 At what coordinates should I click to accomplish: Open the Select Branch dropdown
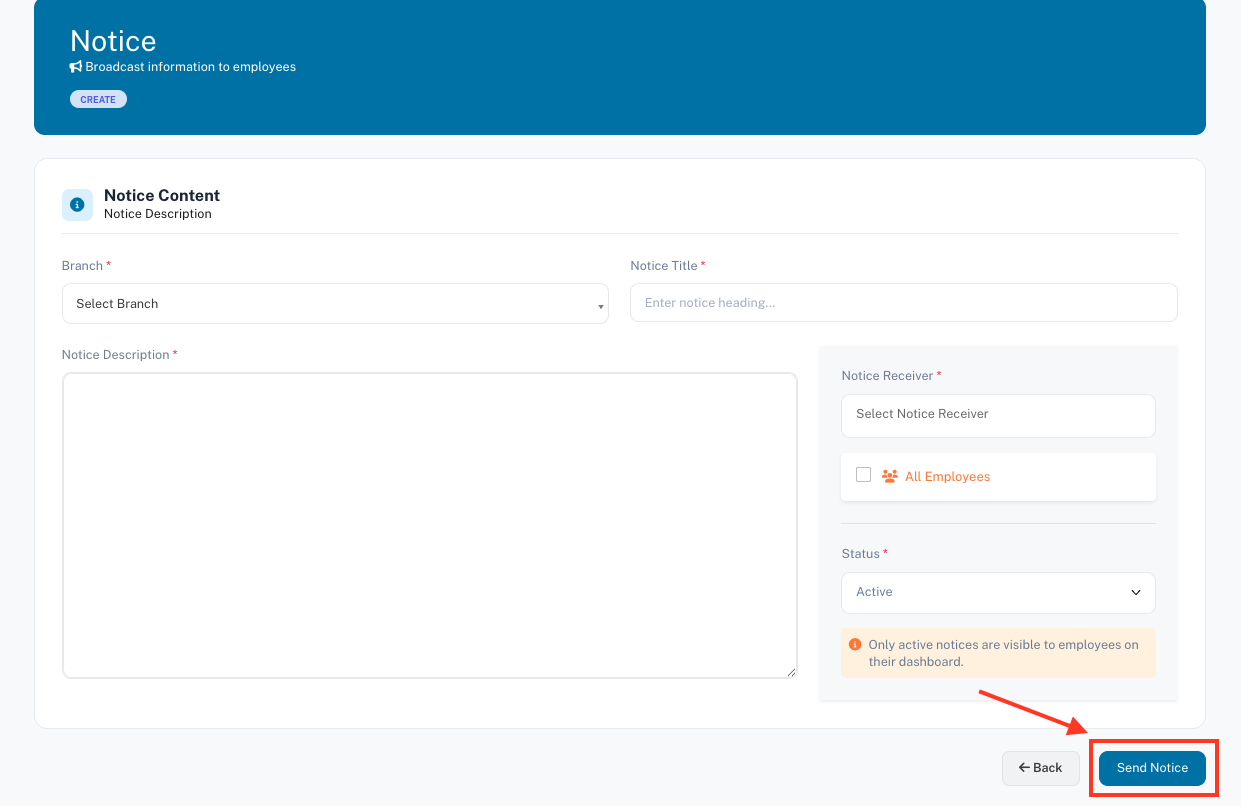334,304
